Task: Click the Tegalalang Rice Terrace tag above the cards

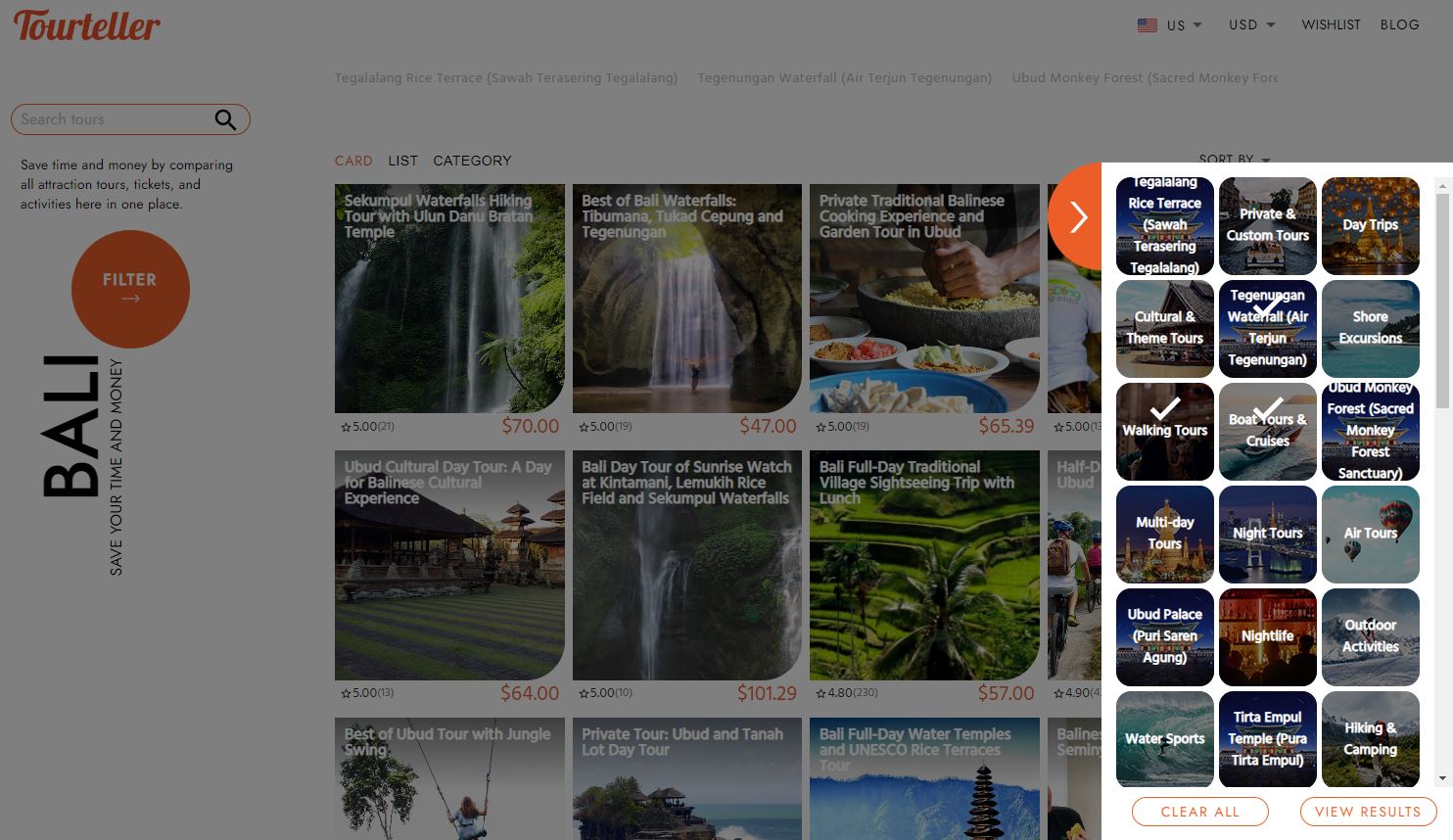Action: pos(506,77)
